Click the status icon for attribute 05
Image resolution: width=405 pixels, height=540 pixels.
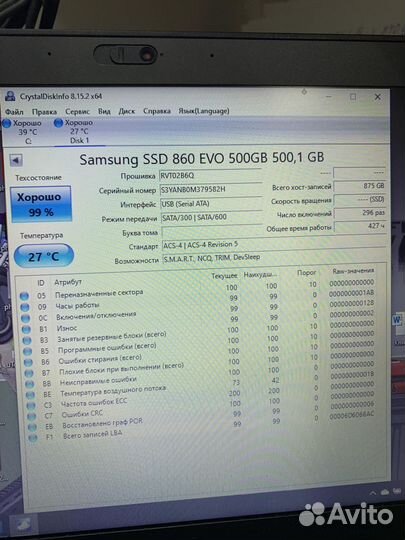[x=24, y=296]
